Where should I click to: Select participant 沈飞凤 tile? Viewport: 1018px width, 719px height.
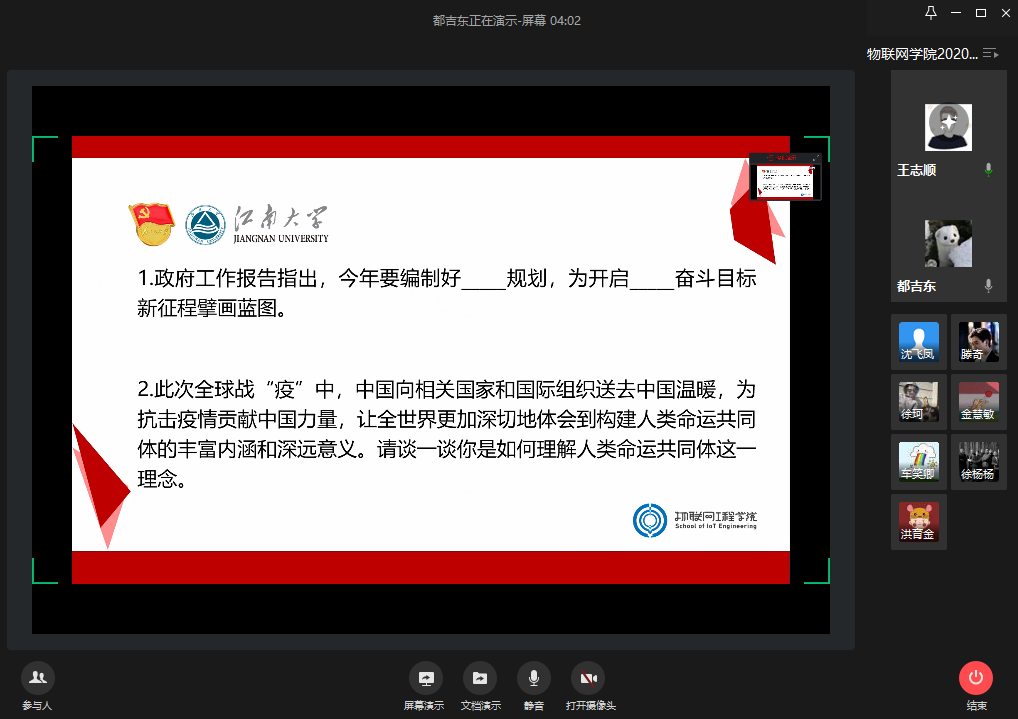(918, 342)
